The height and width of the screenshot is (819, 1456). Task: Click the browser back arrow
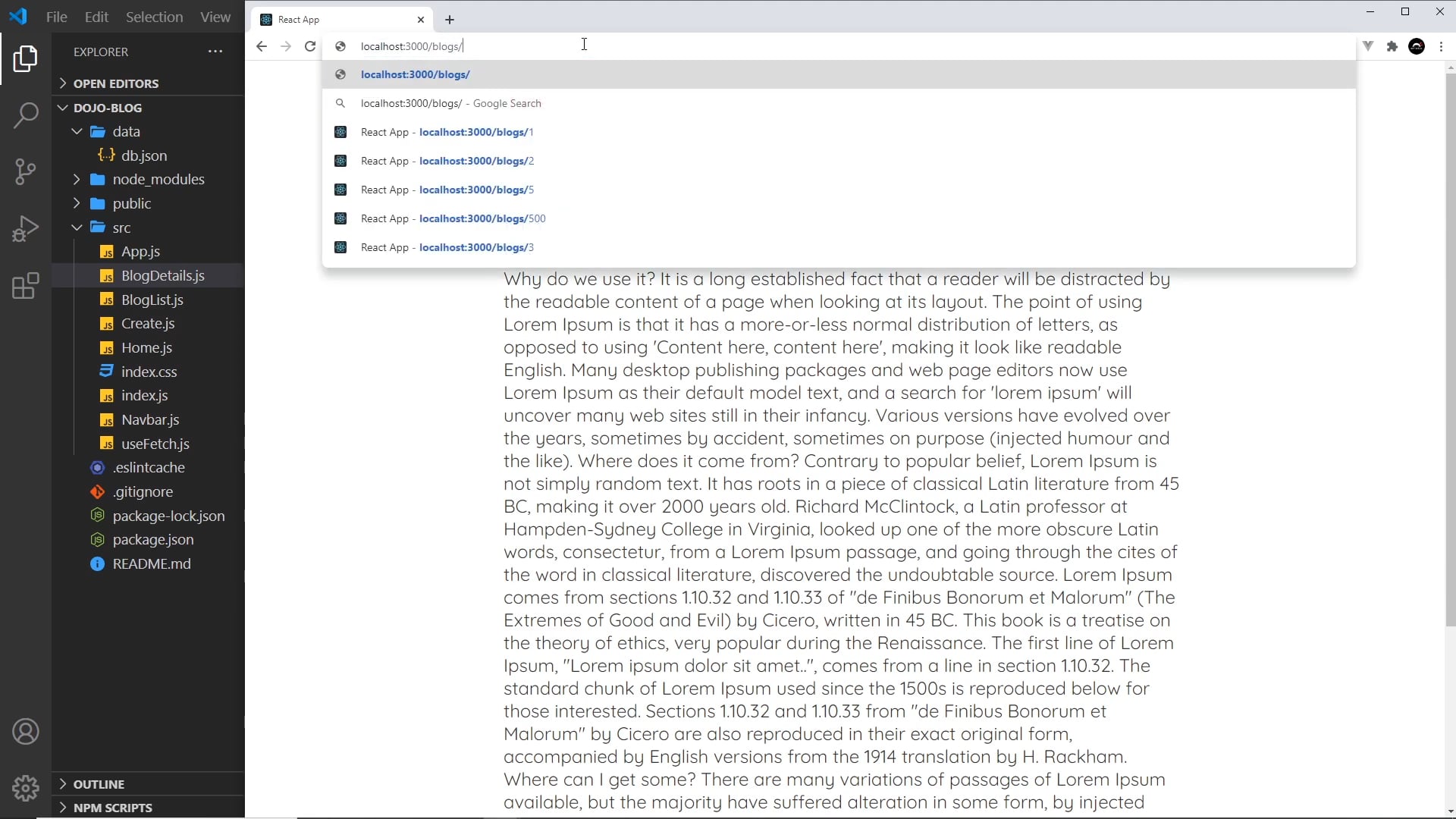click(262, 46)
